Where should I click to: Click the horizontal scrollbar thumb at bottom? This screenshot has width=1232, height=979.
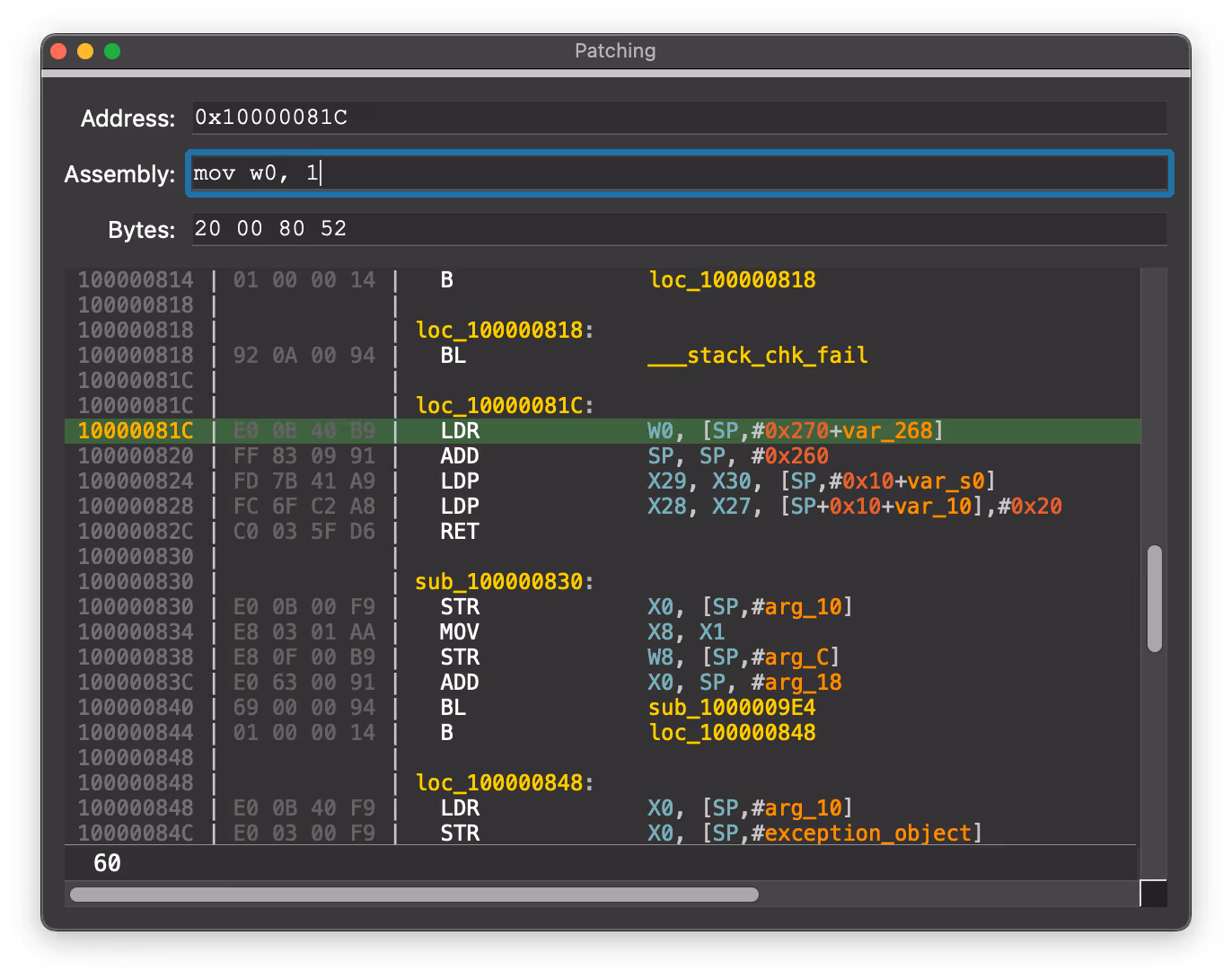(x=414, y=895)
